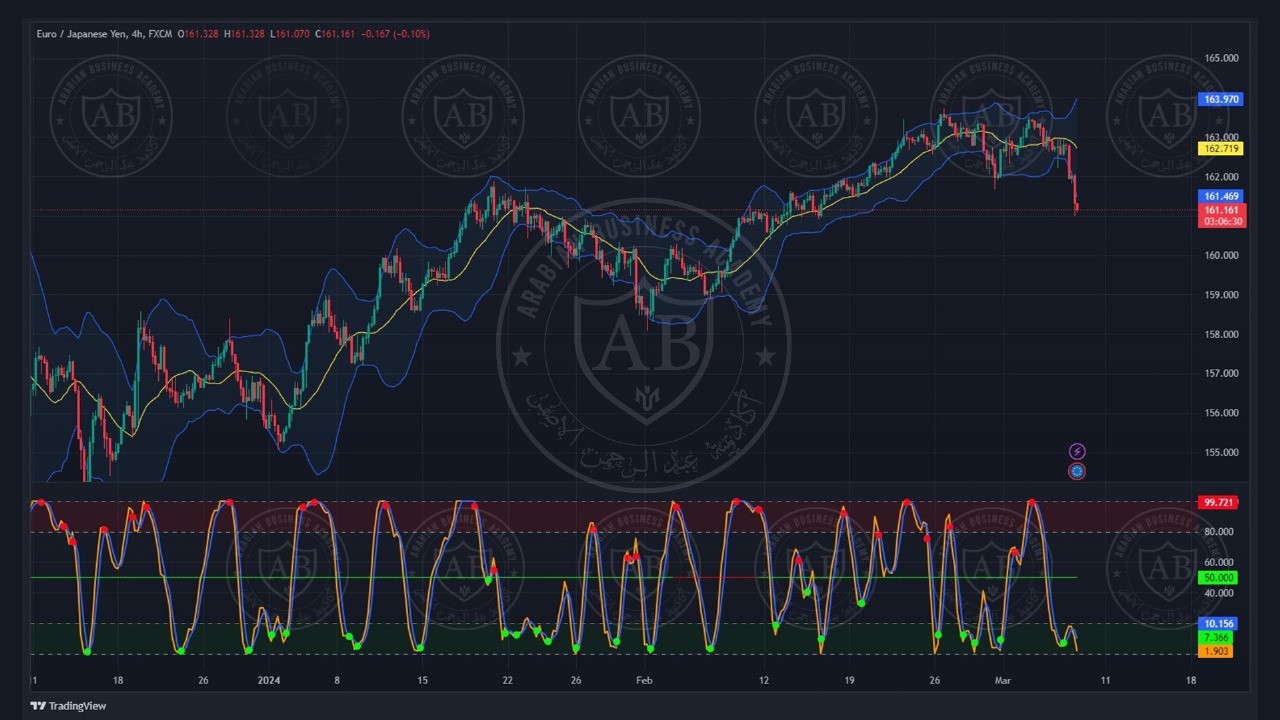Click the TradingView logo
The width and height of the screenshot is (1280, 720).
pos(68,706)
